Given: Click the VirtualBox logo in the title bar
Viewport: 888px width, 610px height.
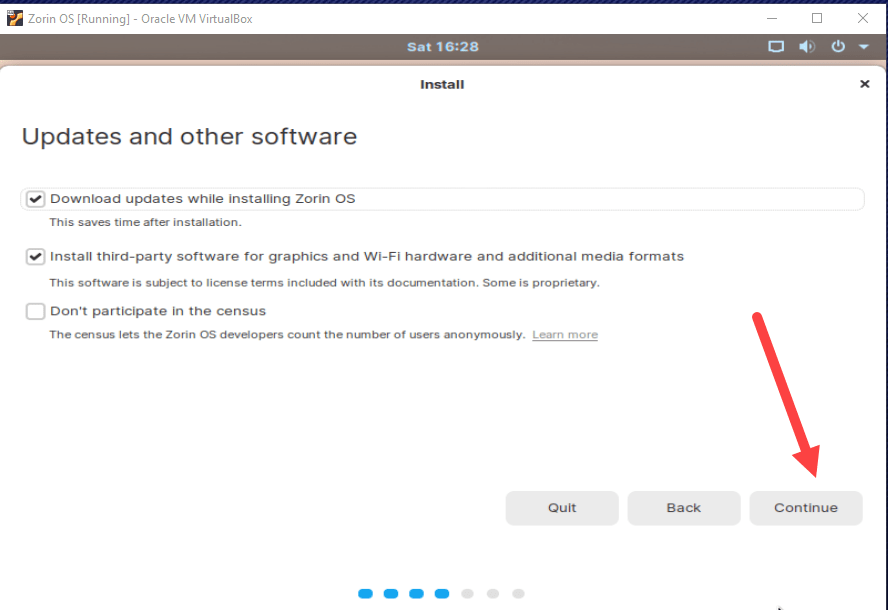Looking at the screenshot, I should (13, 17).
